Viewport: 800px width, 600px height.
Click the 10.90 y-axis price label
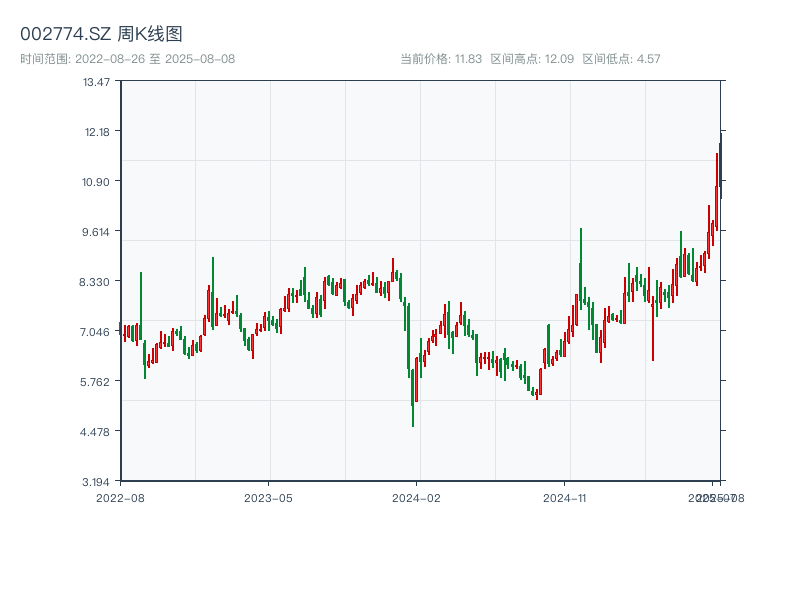coord(96,181)
